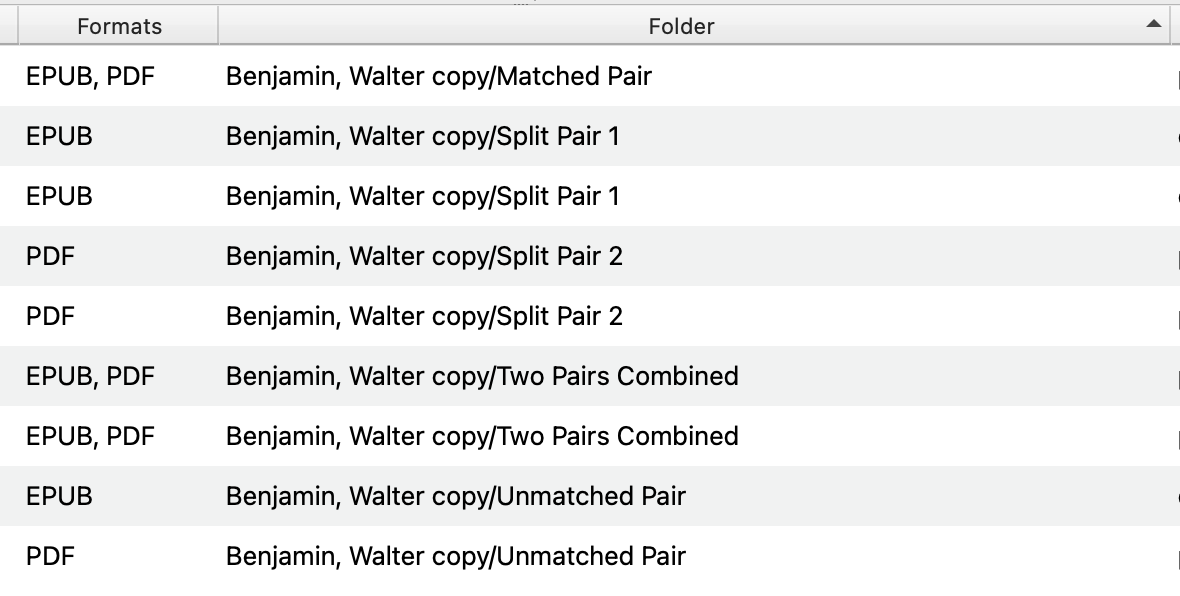Screen dimensions: 1180x596
Task: Select the first Split Pair 1 folder entry
Action: tap(423, 136)
